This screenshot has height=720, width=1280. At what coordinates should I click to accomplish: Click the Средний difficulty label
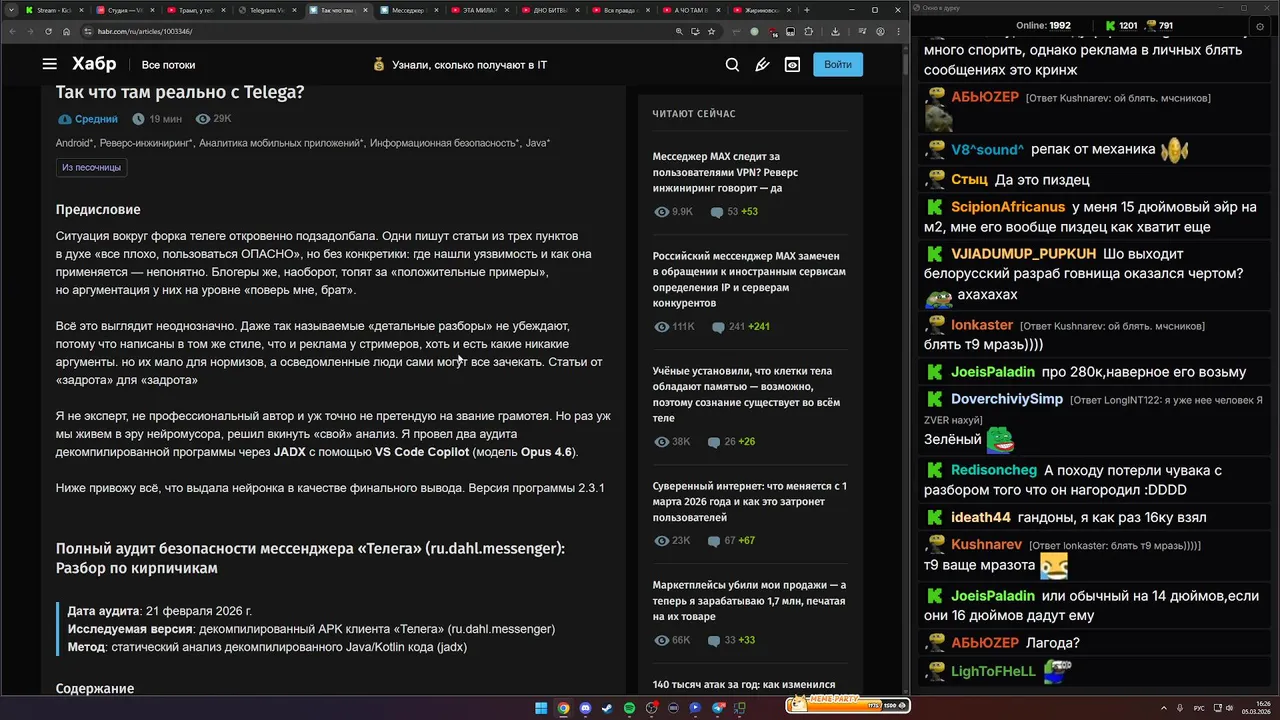88,119
